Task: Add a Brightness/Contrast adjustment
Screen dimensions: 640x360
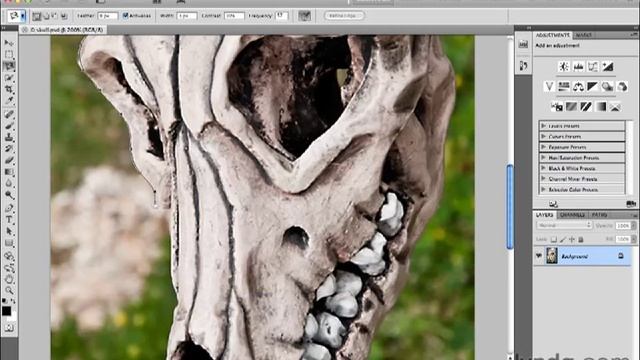Action: click(x=564, y=67)
